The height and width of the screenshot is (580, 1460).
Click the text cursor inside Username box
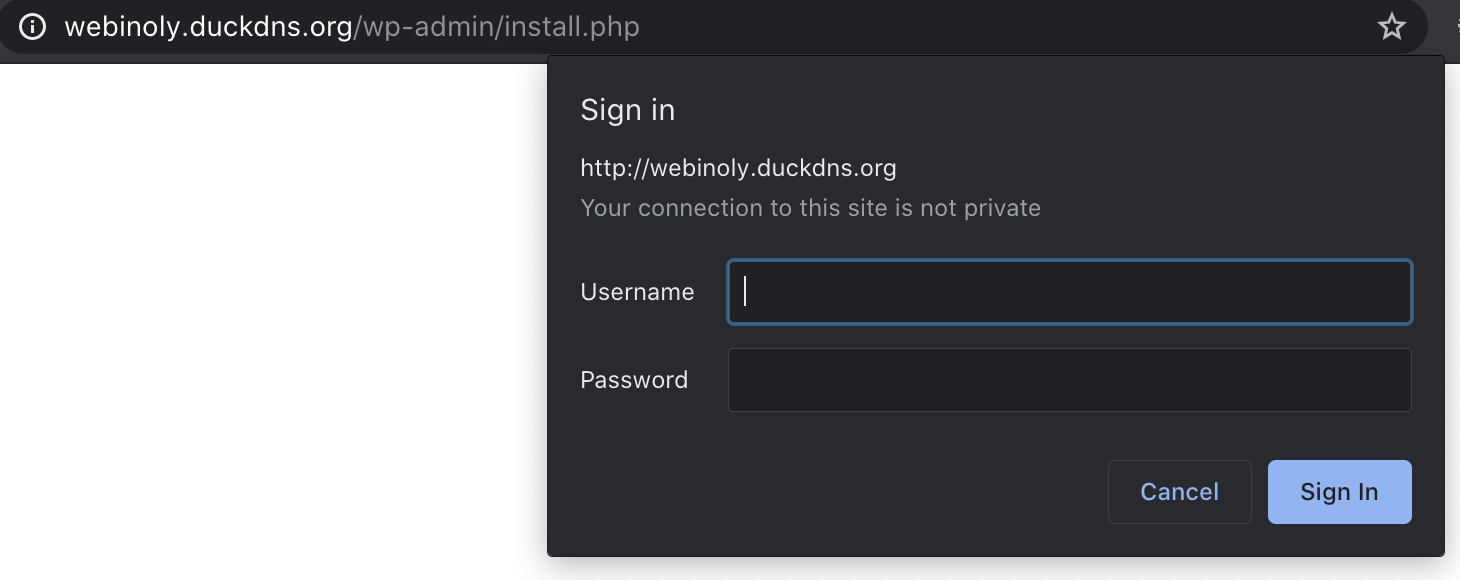(745, 292)
